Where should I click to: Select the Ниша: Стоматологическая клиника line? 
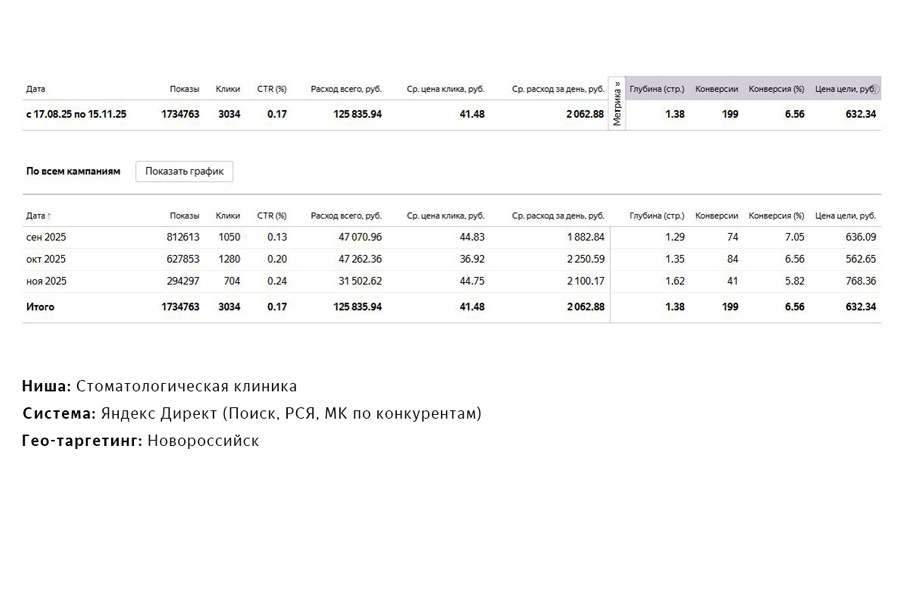tap(160, 386)
